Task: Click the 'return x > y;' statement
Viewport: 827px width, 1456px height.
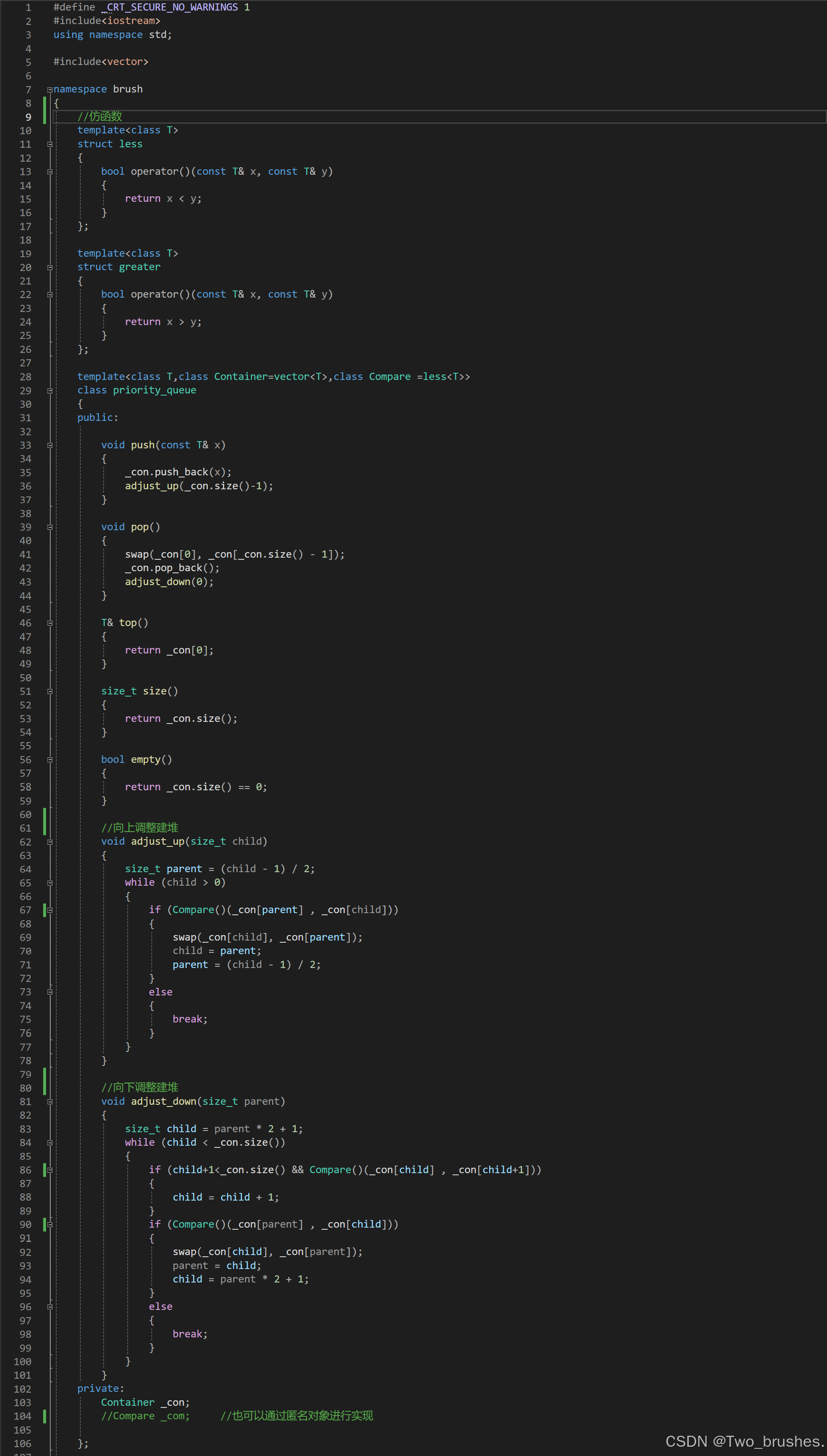Action: [163, 322]
